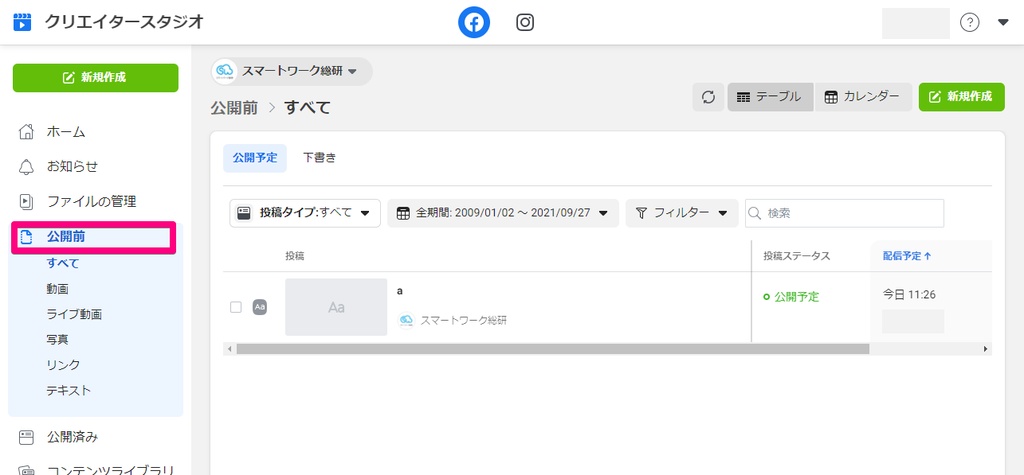Click the post title a
Viewport: 1024px width, 475px height.
[x=400, y=291]
